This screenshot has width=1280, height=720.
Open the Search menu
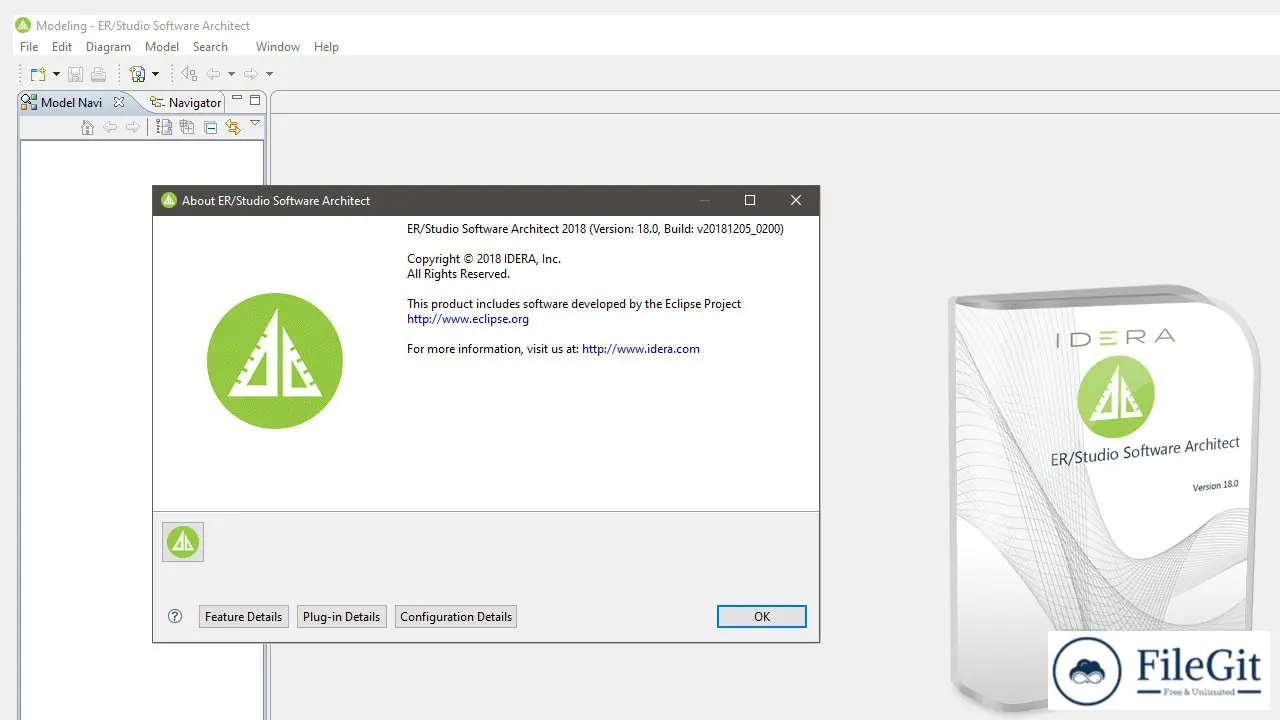point(210,47)
